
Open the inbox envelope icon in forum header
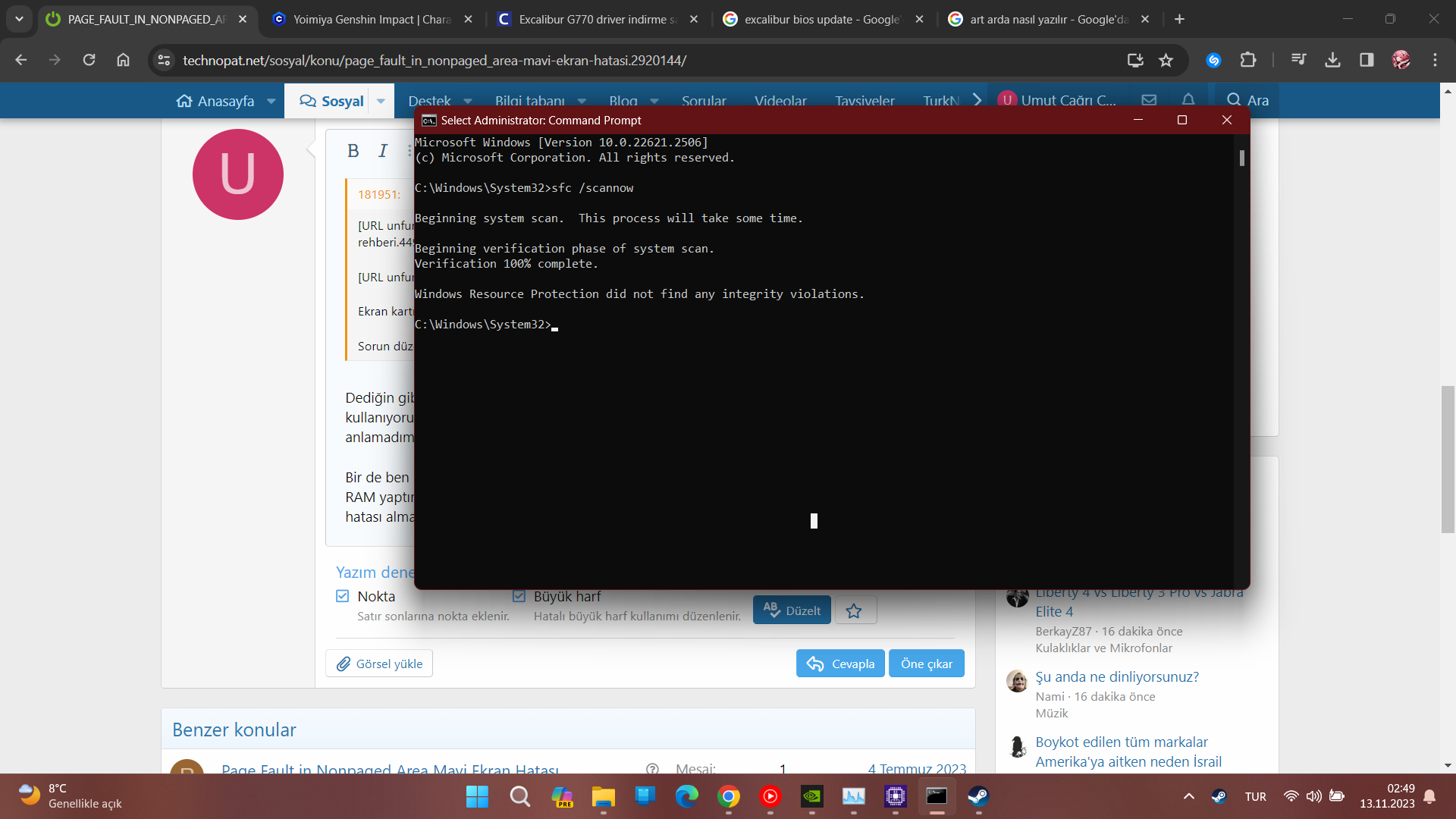[x=1149, y=100]
